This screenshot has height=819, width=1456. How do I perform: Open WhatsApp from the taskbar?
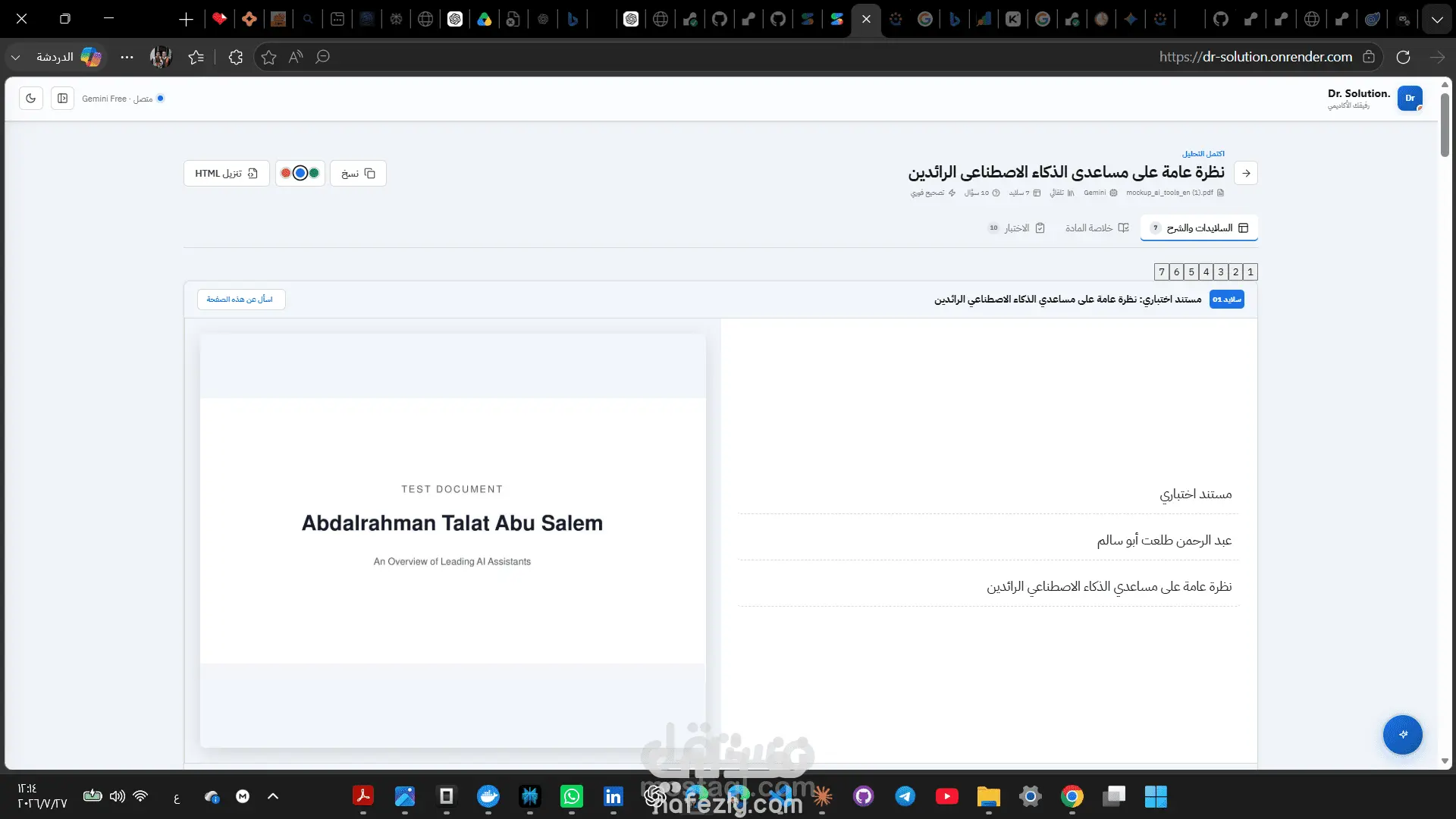tap(572, 796)
